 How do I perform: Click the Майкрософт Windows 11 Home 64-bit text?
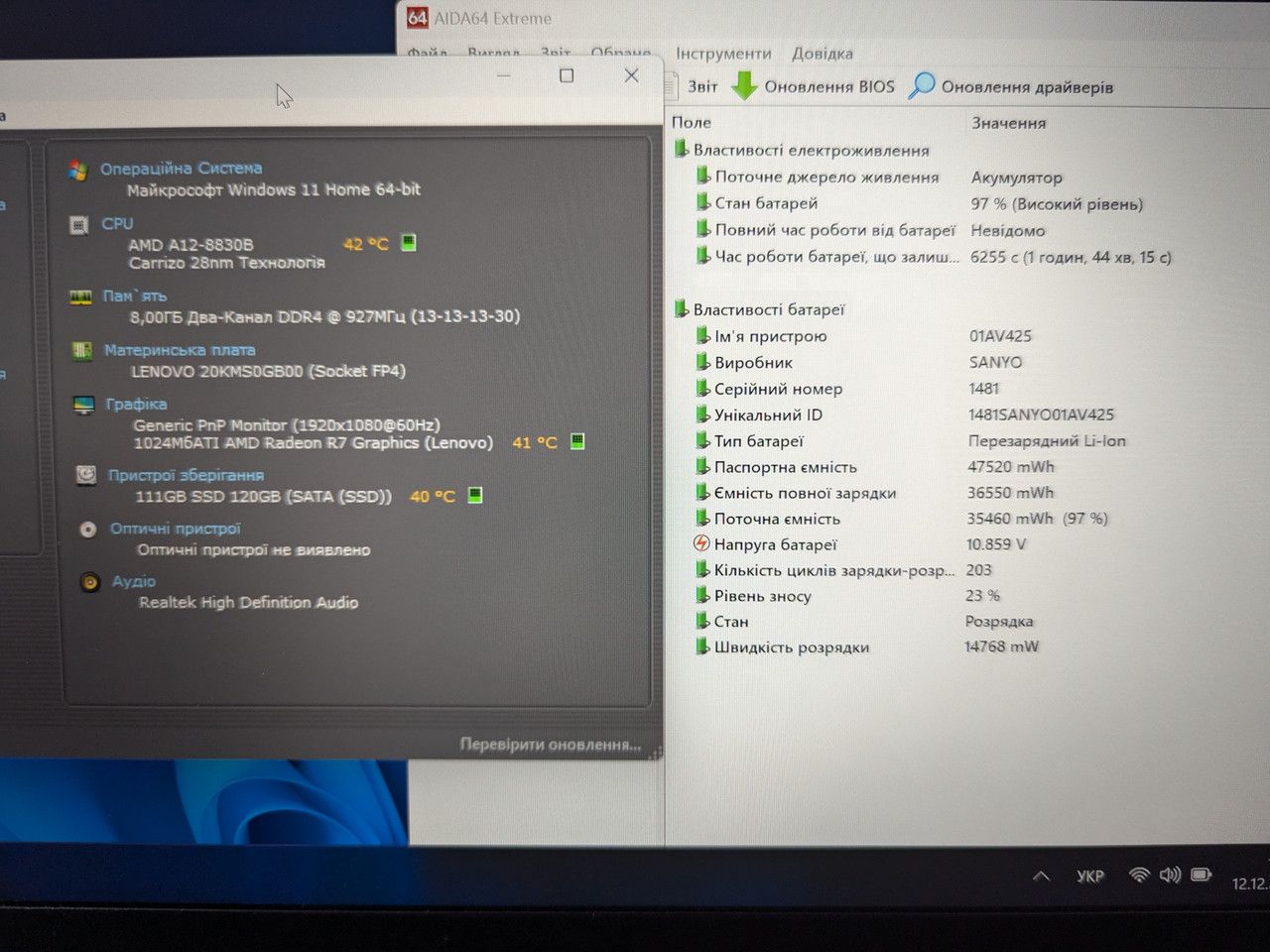273,189
